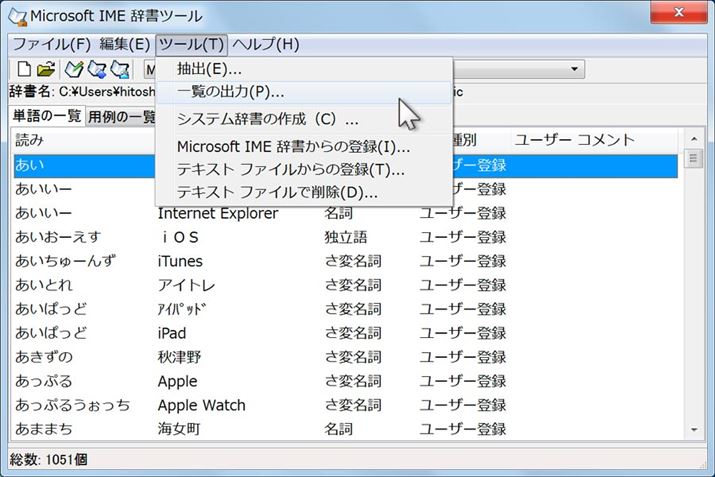715x477 pixels.
Task: Choose 抽出(E)... from the menu
Action: [304, 69]
